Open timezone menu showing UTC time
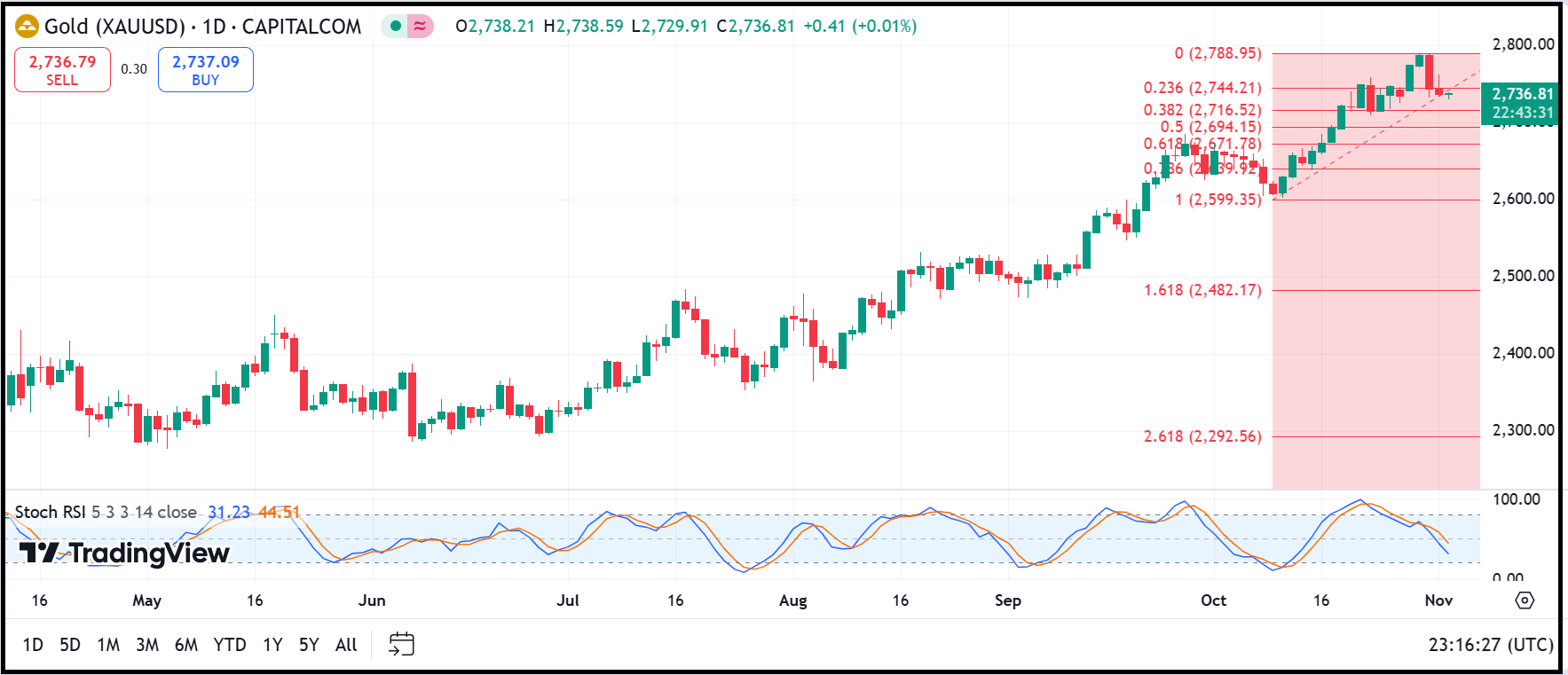This screenshot has width=1568, height=675. (x=1490, y=645)
